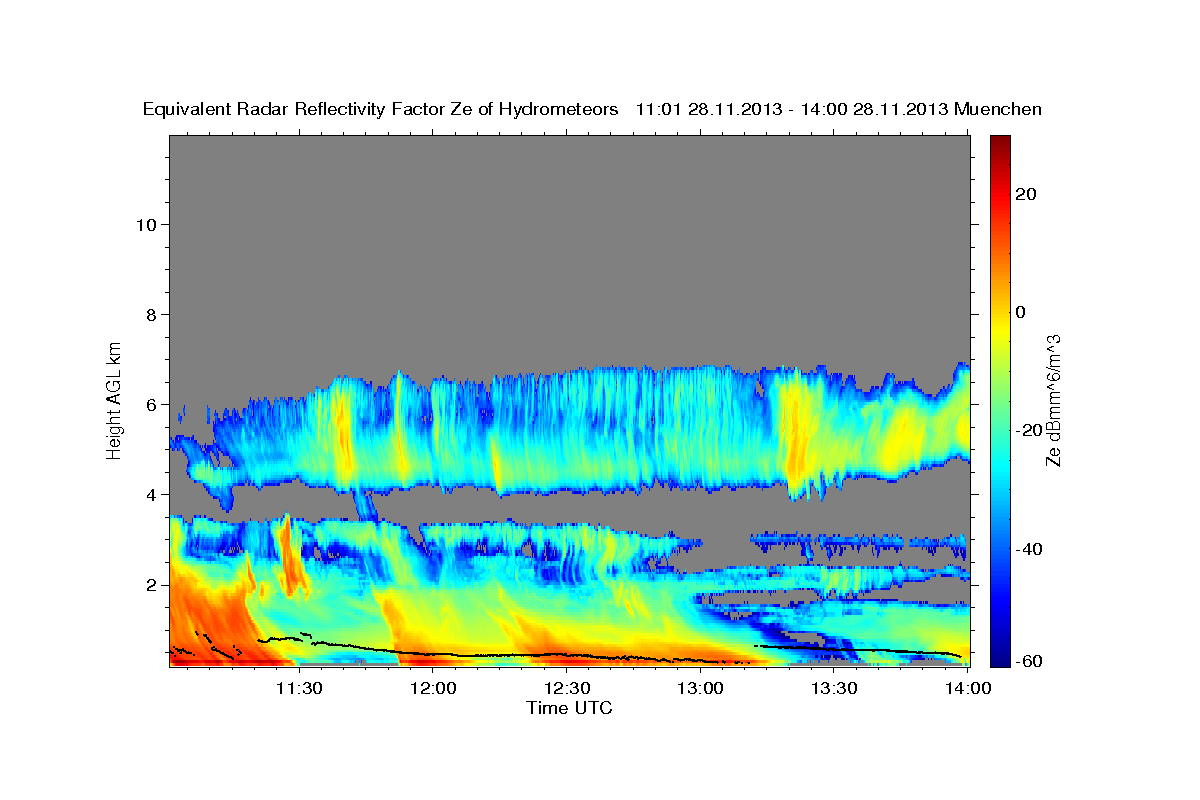Click the height tick label '8'

(150, 314)
